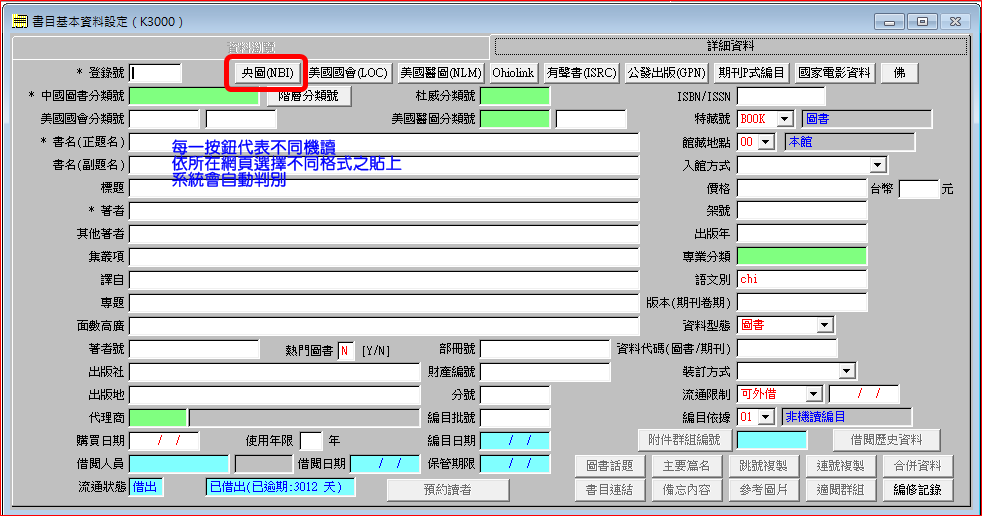The image size is (982, 516).
Task: Expand the 館藏地點 00 dropdown
Action: (767, 142)
